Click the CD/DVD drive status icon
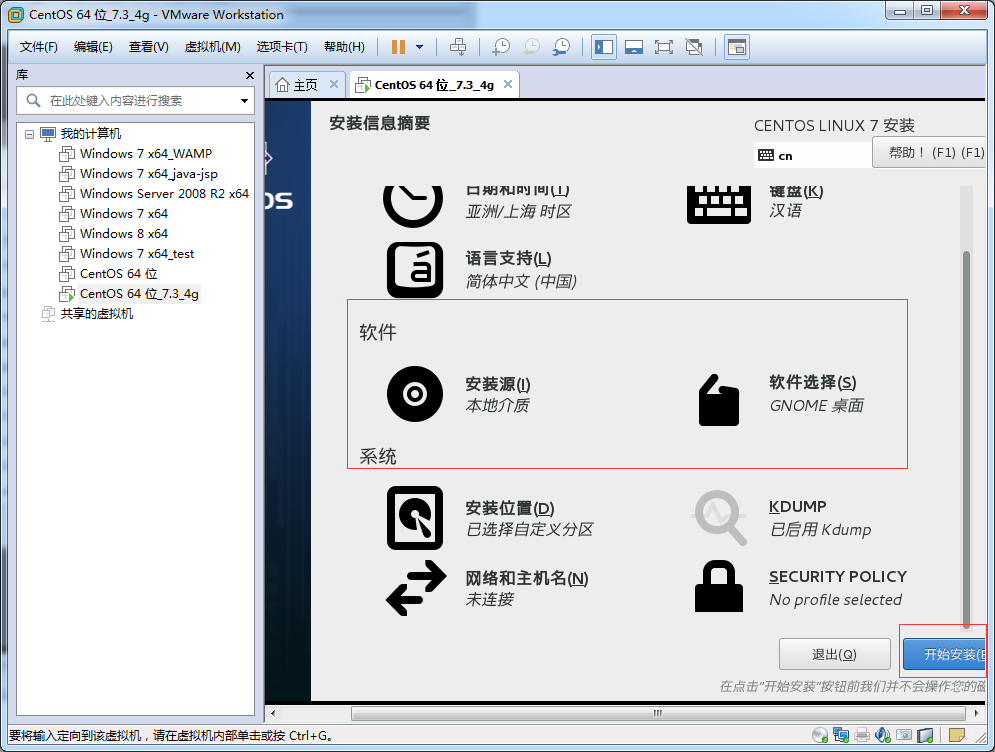The width and height of the screenshot is (995, 752). (820, 735)
